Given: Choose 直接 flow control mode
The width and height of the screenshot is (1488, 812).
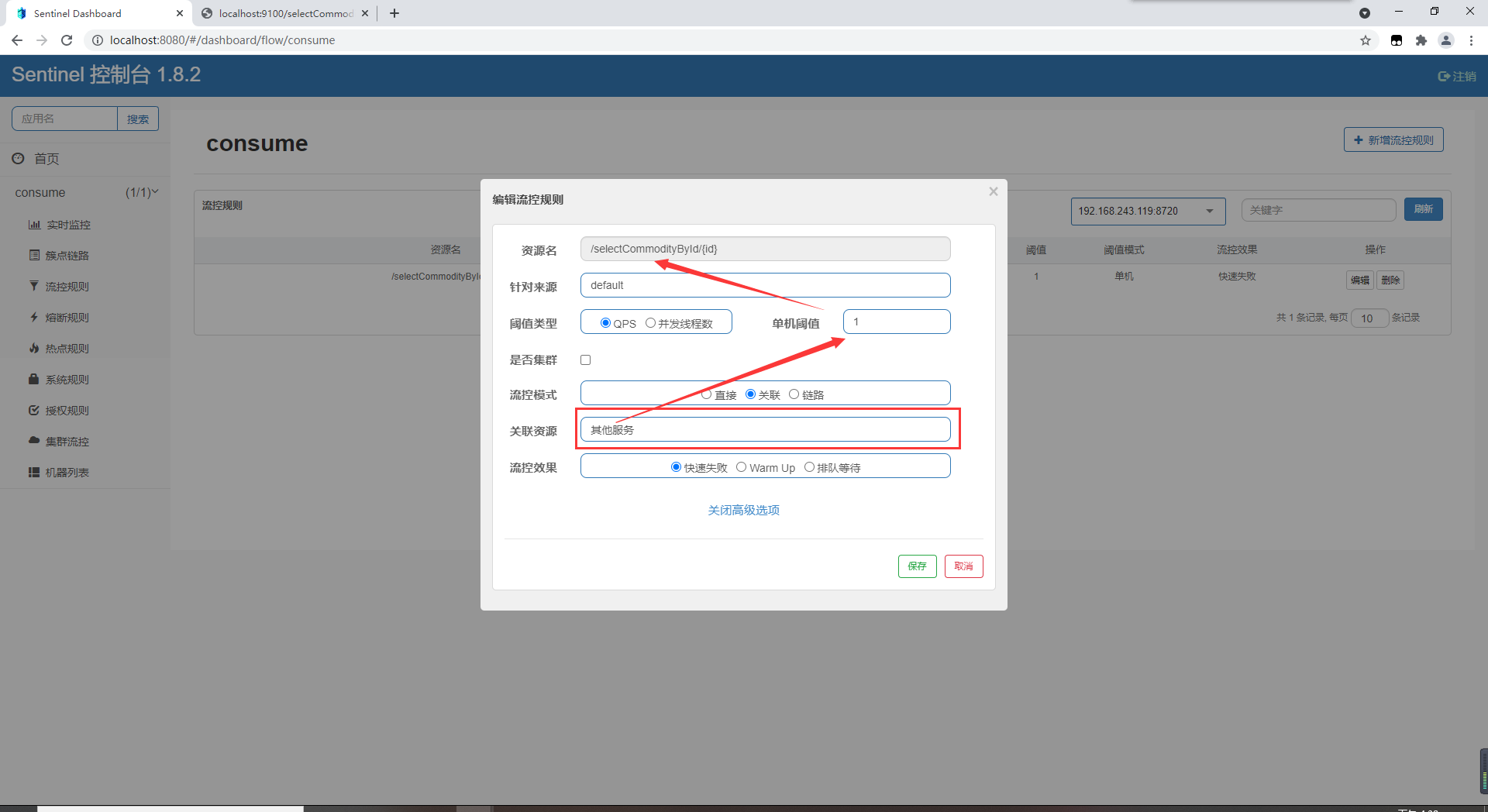Looking at the screenshot, I should 706,394.
